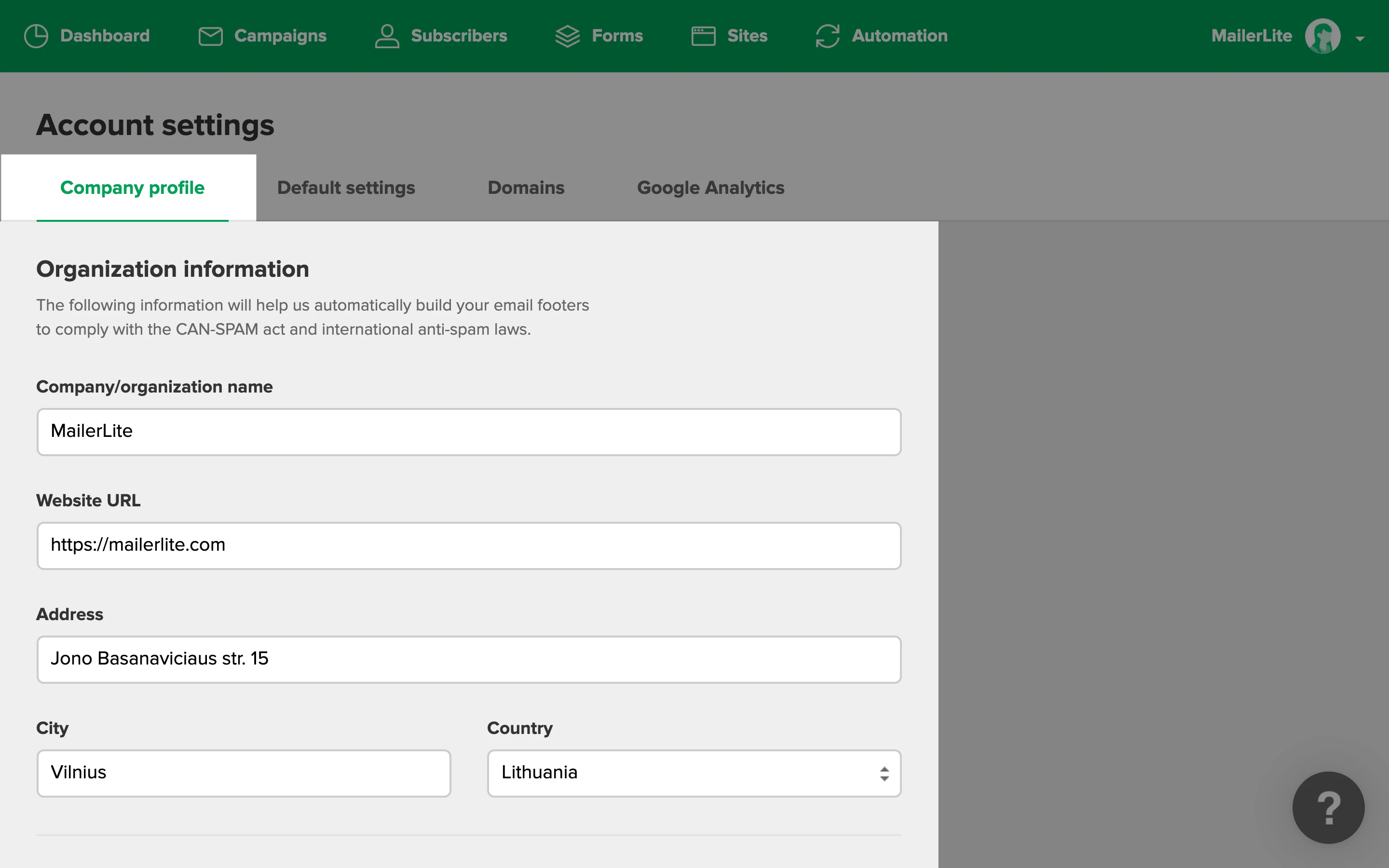The image size is (1389, 868).
Task: Open the Google Analytics tab
Action: click(710, 188)
